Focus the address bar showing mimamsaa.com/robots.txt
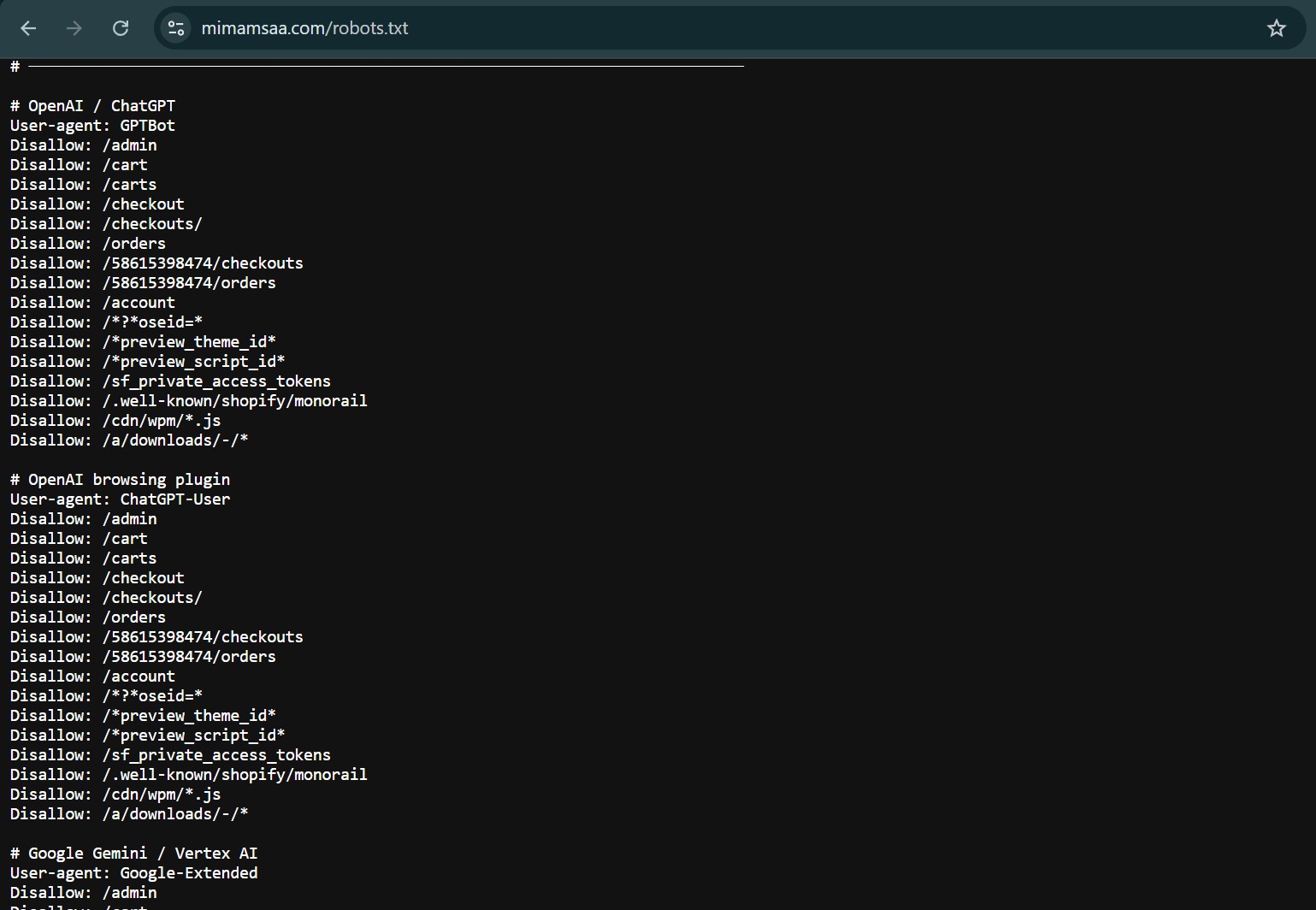The width and height of the screenshot is (1316, 910). (599, 28)
